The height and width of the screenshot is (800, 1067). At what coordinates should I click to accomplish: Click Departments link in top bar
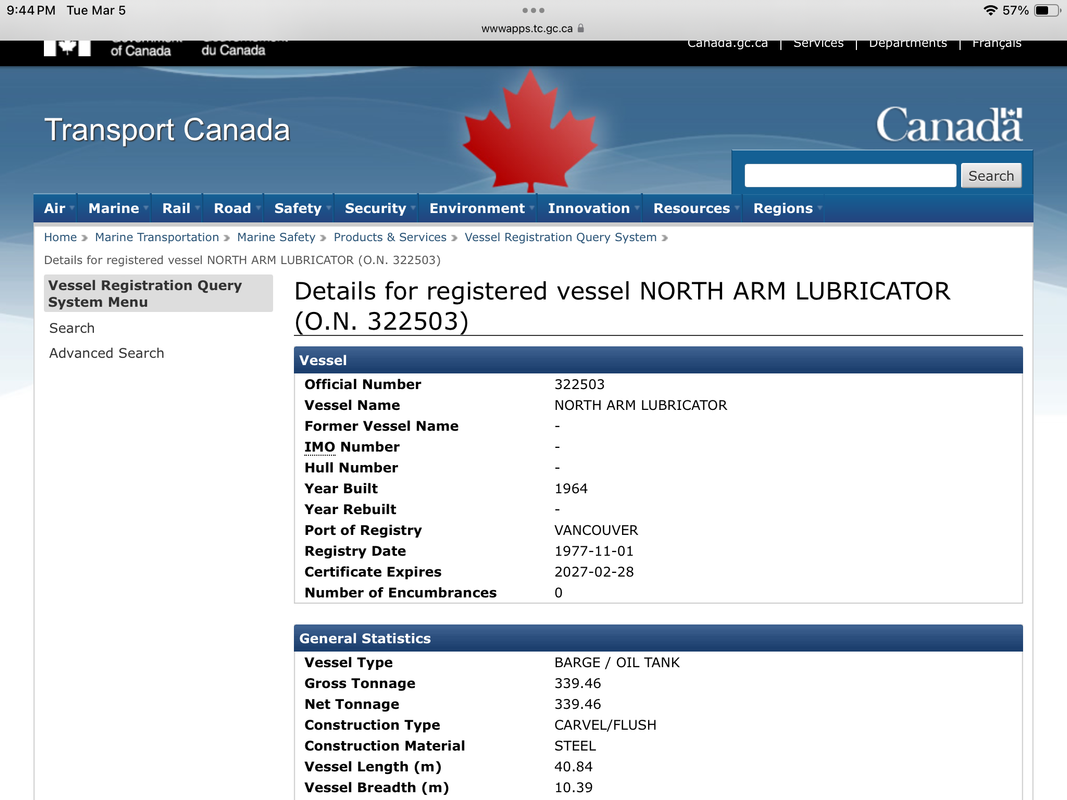908,44
